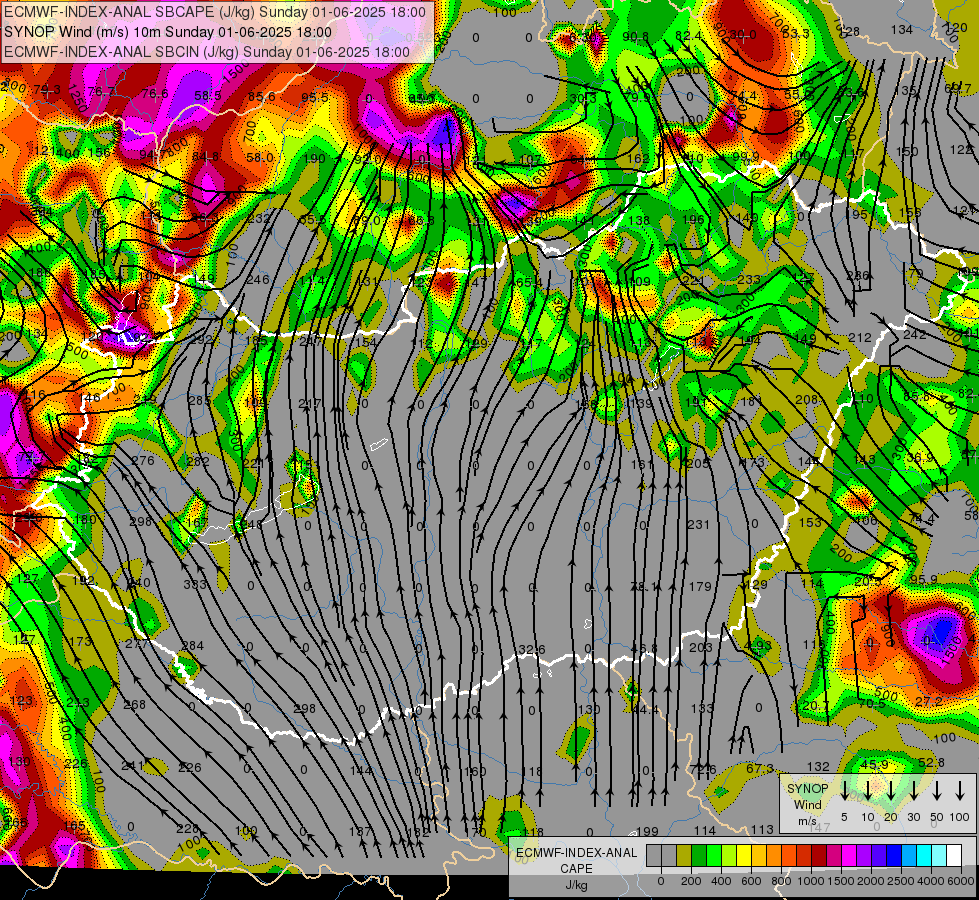Click the 6000 tick label in CAPE legend
979x900 pixels.
(962, 881)
